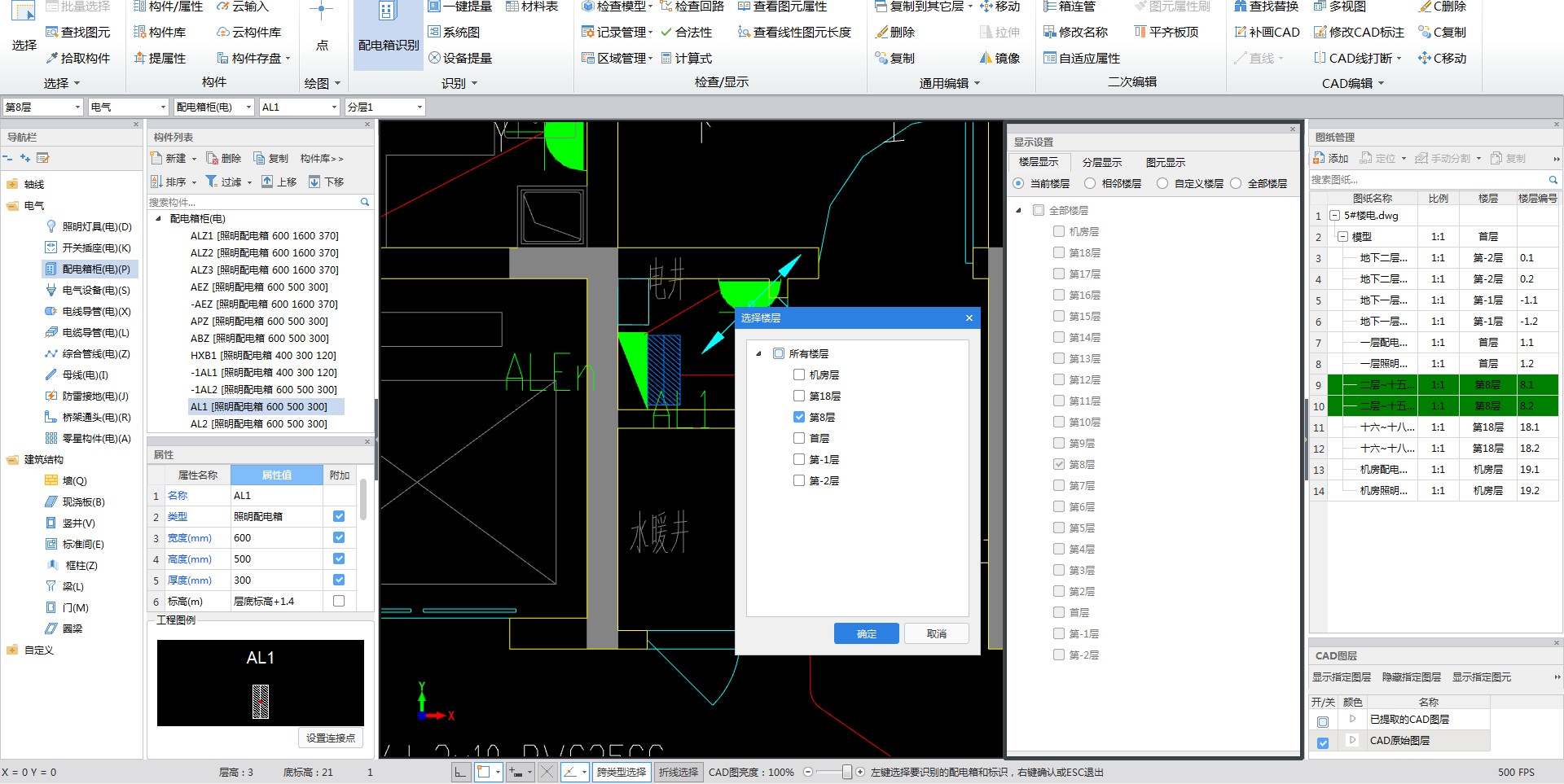The image size is (1564, 784).
Task: Open 修改CAD标注 tool
Action: tap(1359, 32)
